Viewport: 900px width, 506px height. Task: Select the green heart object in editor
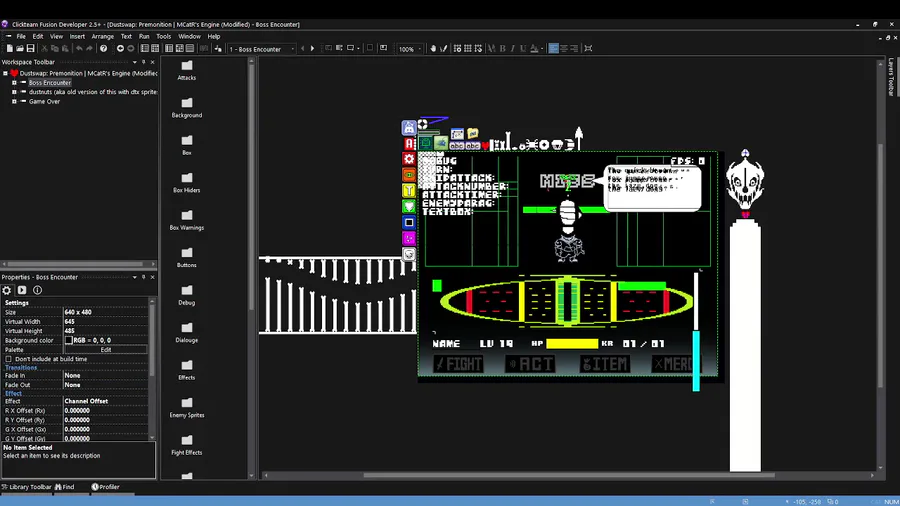(409, 207)
